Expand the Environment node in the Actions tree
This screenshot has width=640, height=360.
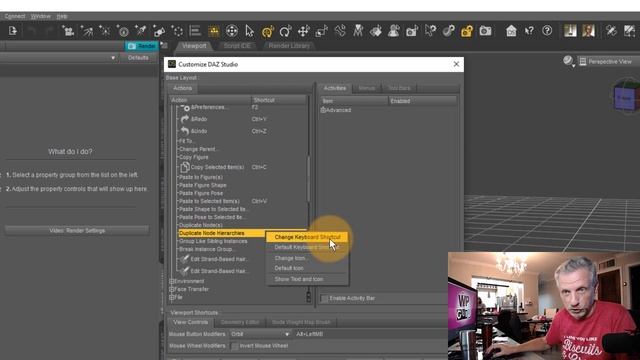click(x=172, y=281)
